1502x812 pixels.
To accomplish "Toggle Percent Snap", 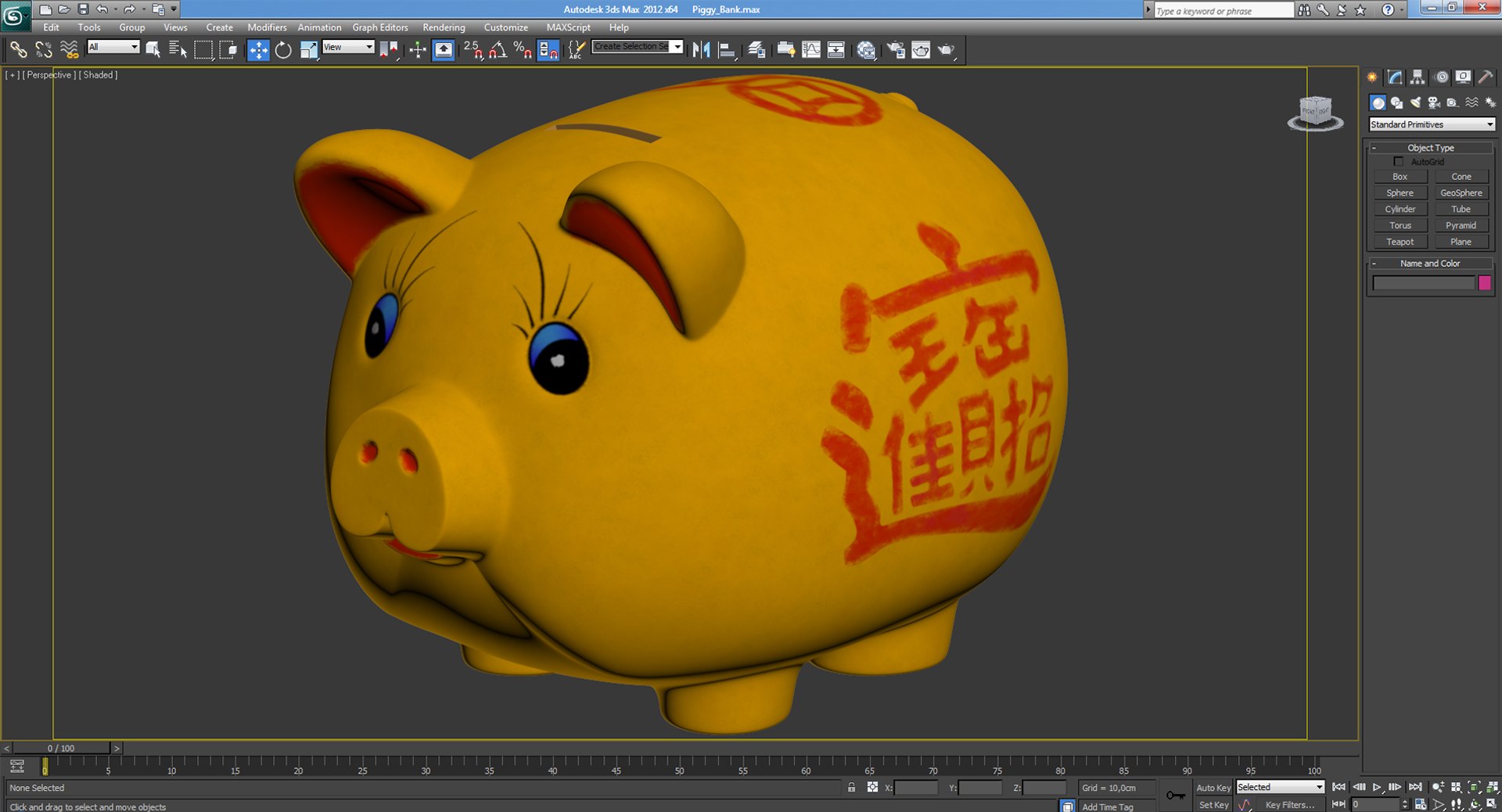I will pyautogui.click(x=523, y=50).
